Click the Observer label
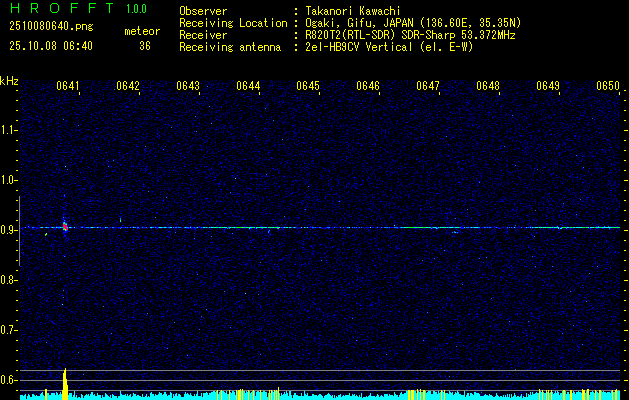The height and width of the screenshot is (400, 629). [203, 11]
